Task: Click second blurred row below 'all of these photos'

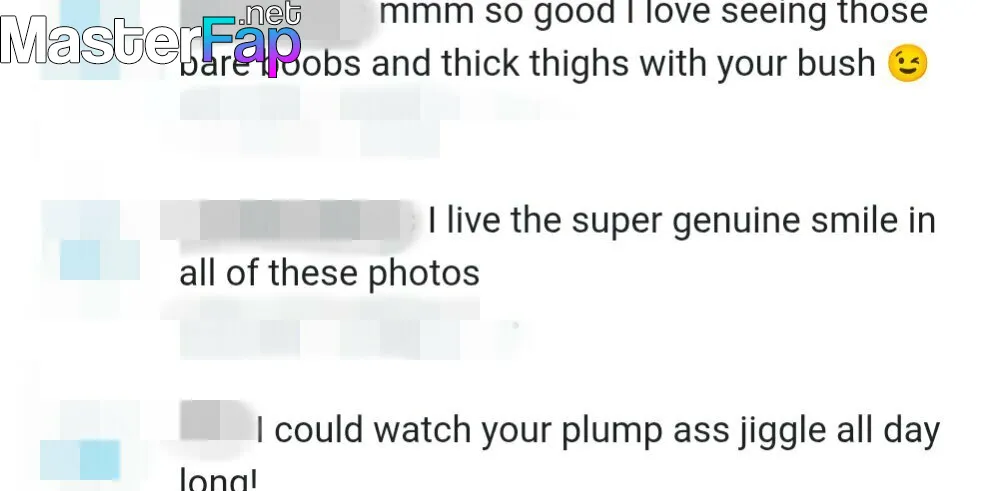Action: [x=351, y=340]
